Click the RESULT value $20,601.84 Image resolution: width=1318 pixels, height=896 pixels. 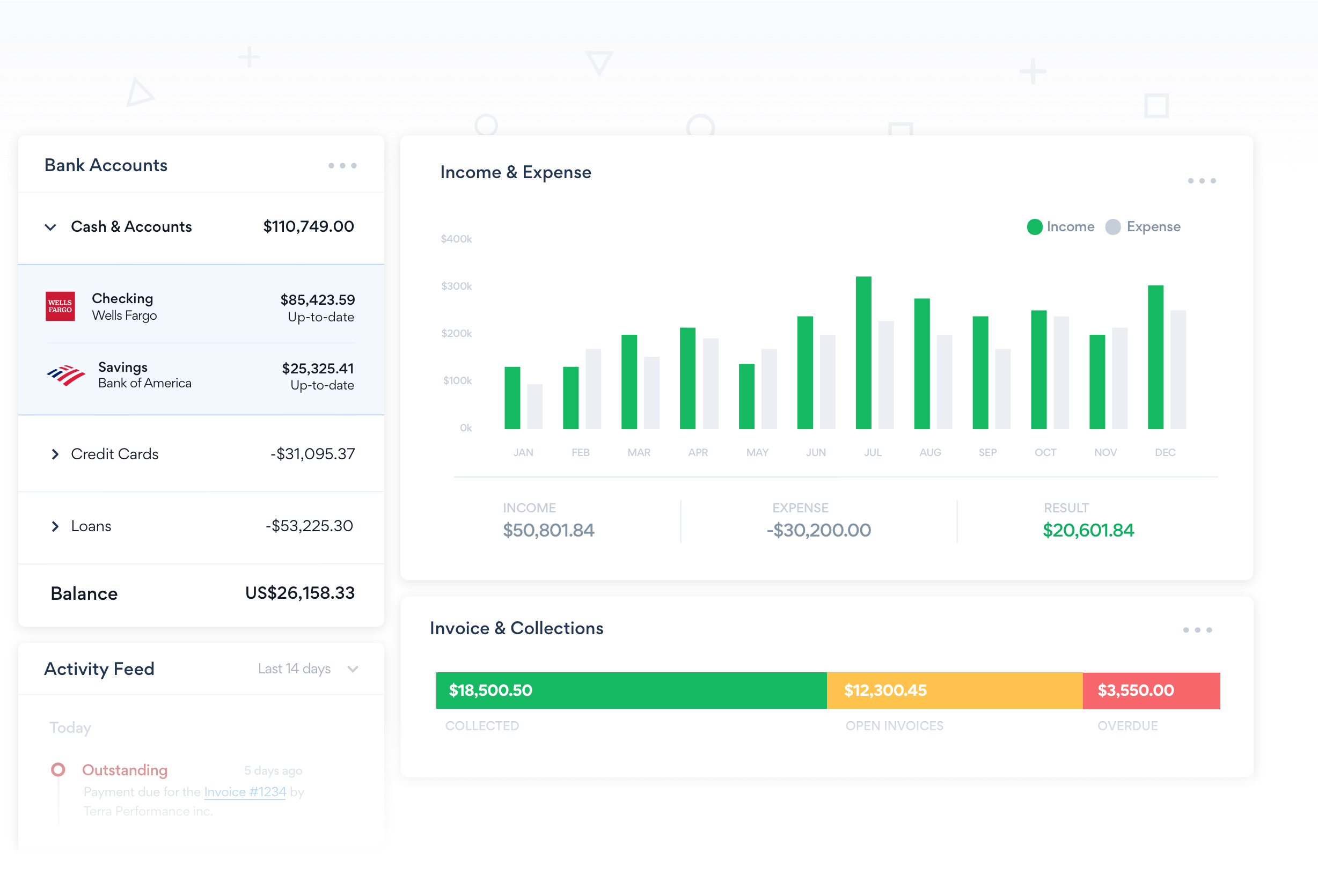pyautogui.click(x=1088, y=530)
